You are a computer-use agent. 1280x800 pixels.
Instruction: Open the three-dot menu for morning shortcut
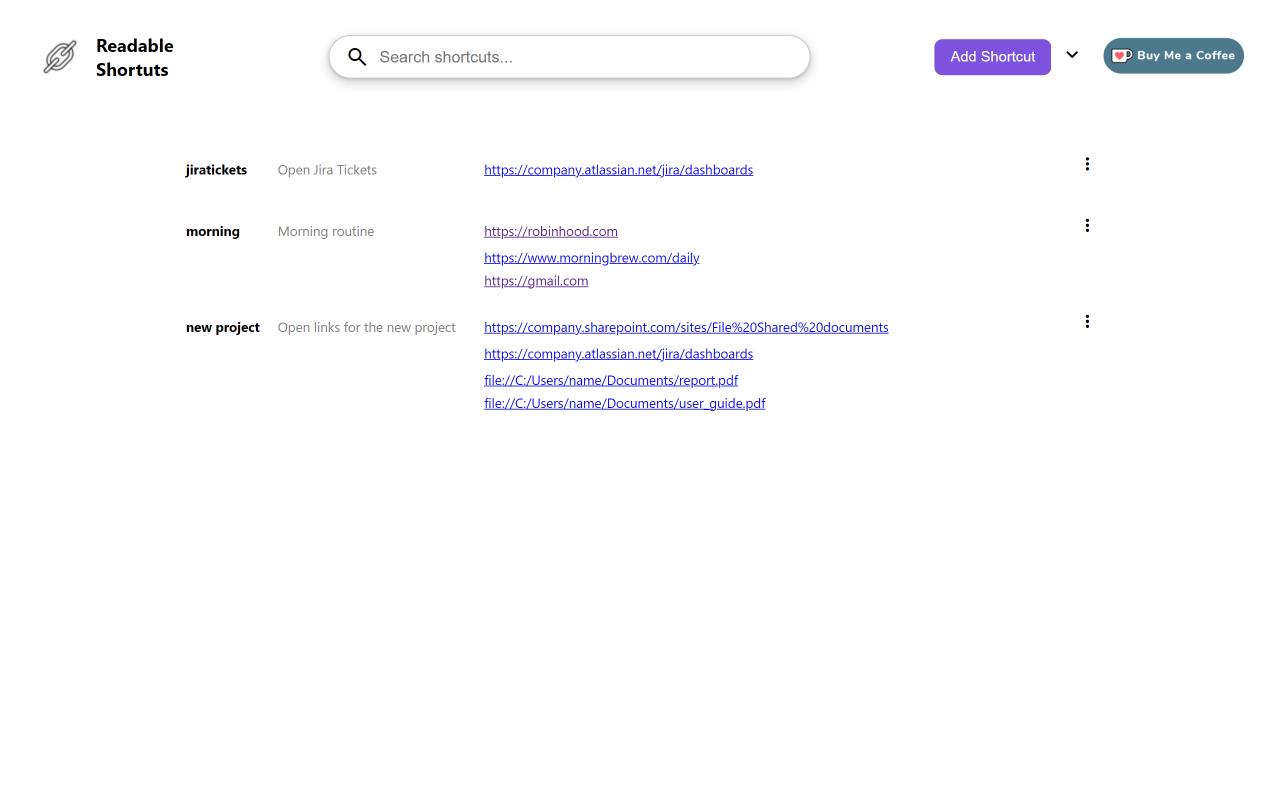pyautogui.click(x=1087, y=225)
